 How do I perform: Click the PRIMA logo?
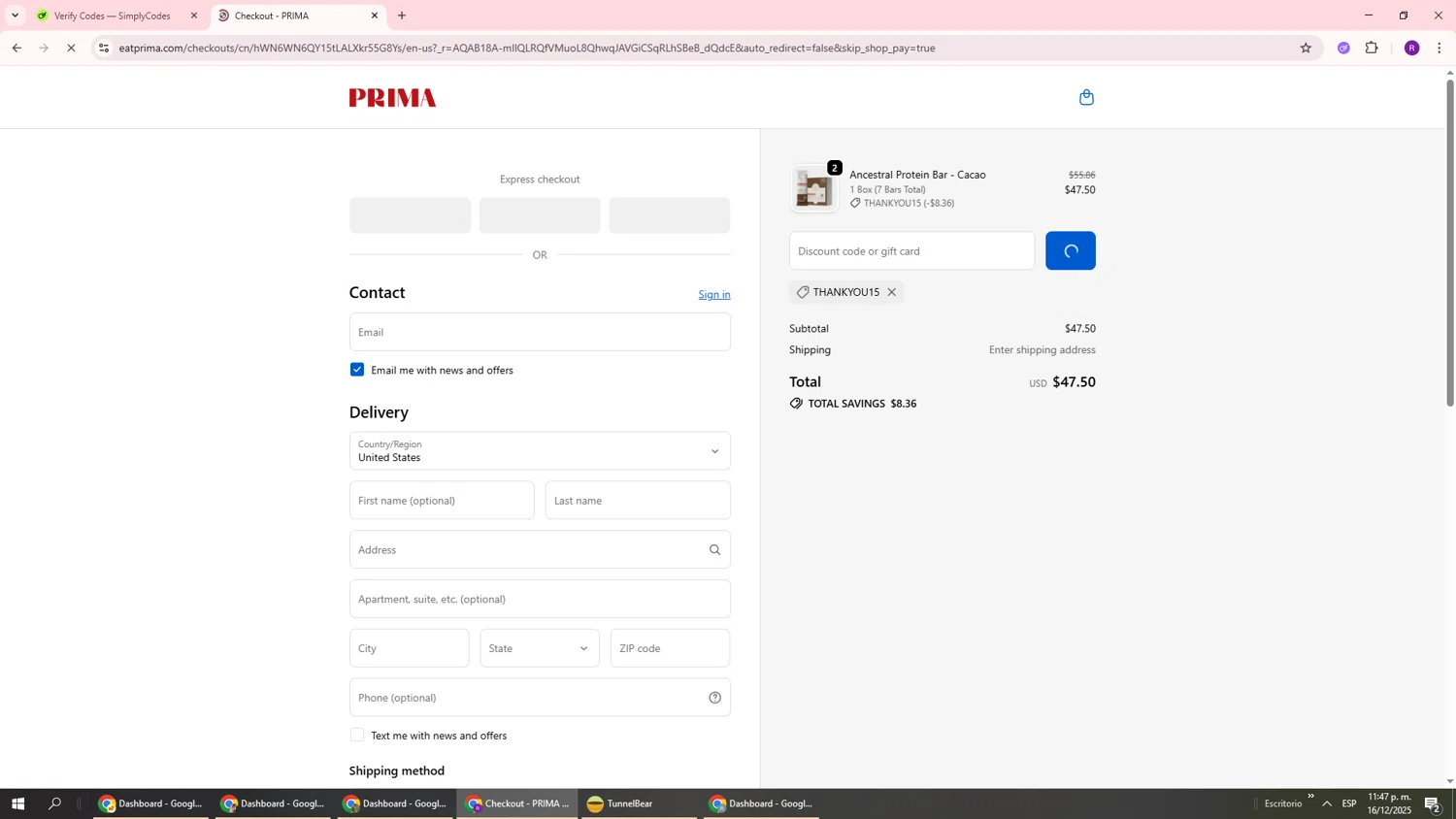tap(392, 97)
